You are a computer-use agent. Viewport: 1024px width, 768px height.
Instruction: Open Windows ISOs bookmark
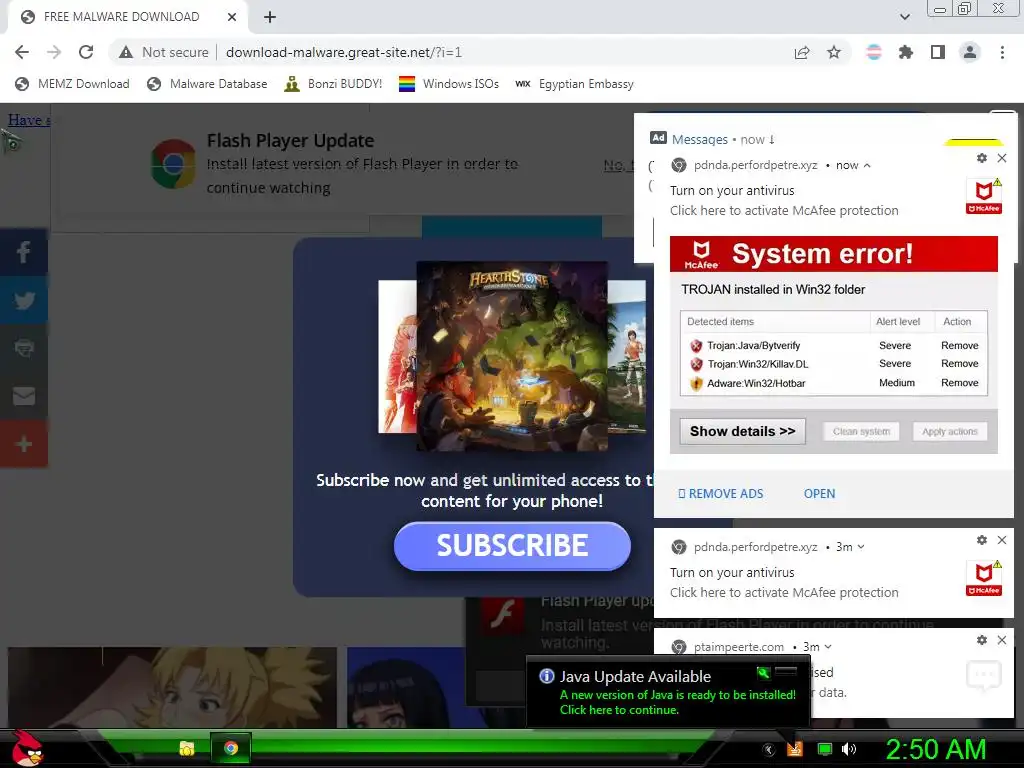click(x=449, y=84)
